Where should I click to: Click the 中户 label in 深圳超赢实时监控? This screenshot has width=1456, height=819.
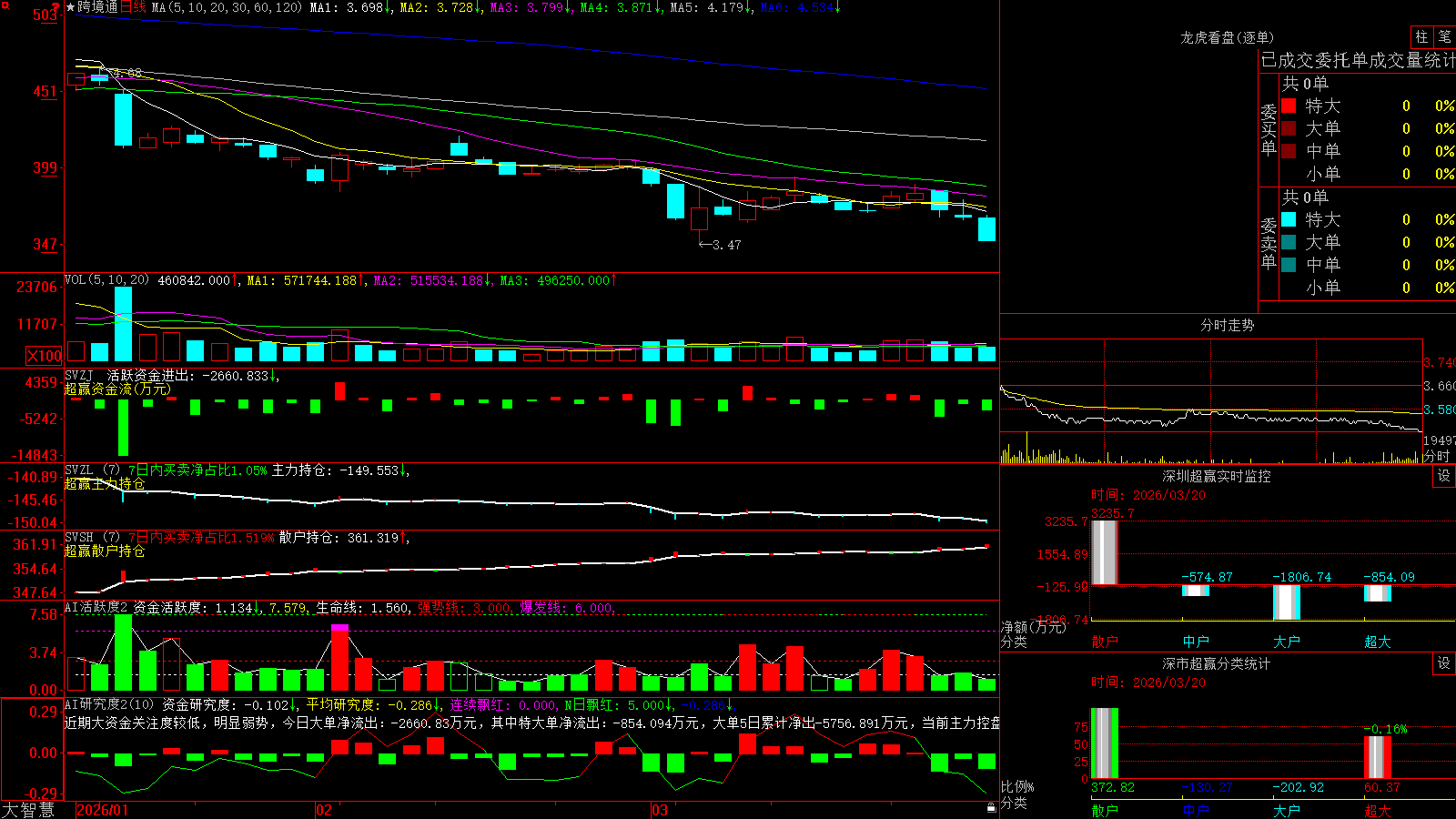[x=1196, y=642]
